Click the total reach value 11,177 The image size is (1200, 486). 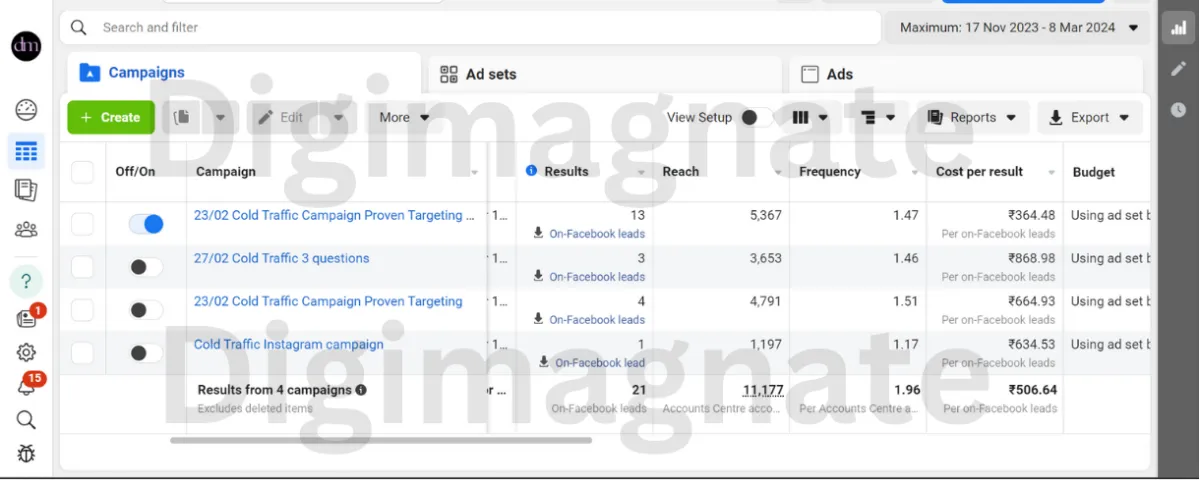click(x=763, y=390)
